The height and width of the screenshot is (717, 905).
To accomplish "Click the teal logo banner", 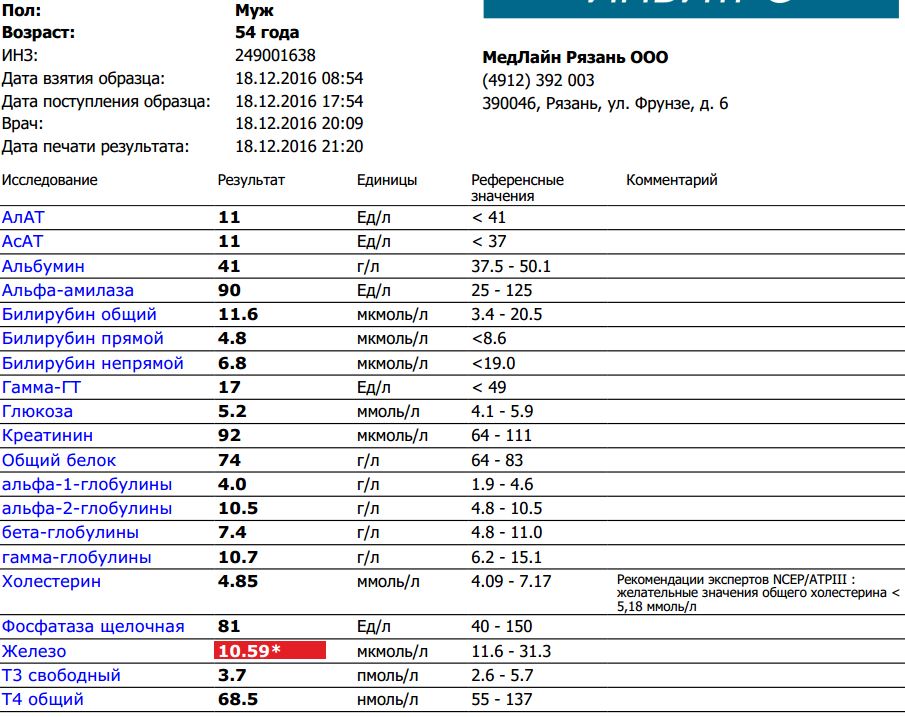I will coord(693,9).
